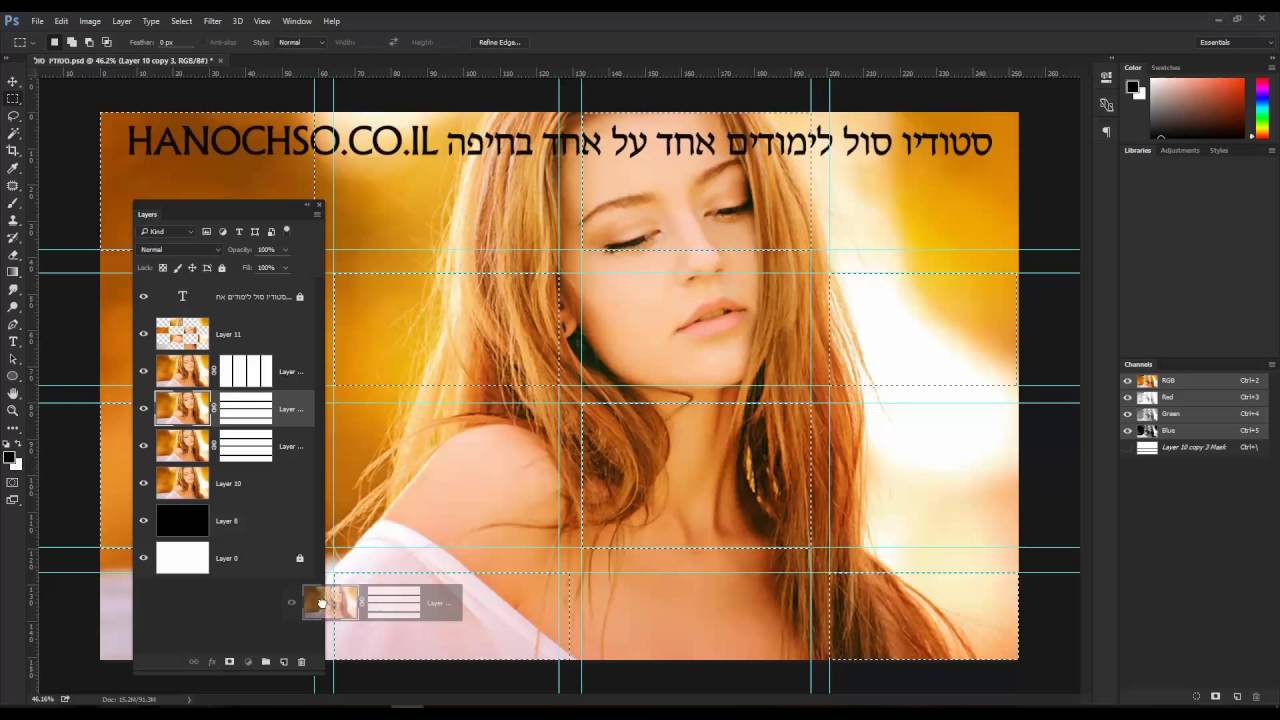The height and width of the screenshot is (720, 1280).
Task: Click Delete layer trash icon in Layers panel
Action: click(301, 662)
